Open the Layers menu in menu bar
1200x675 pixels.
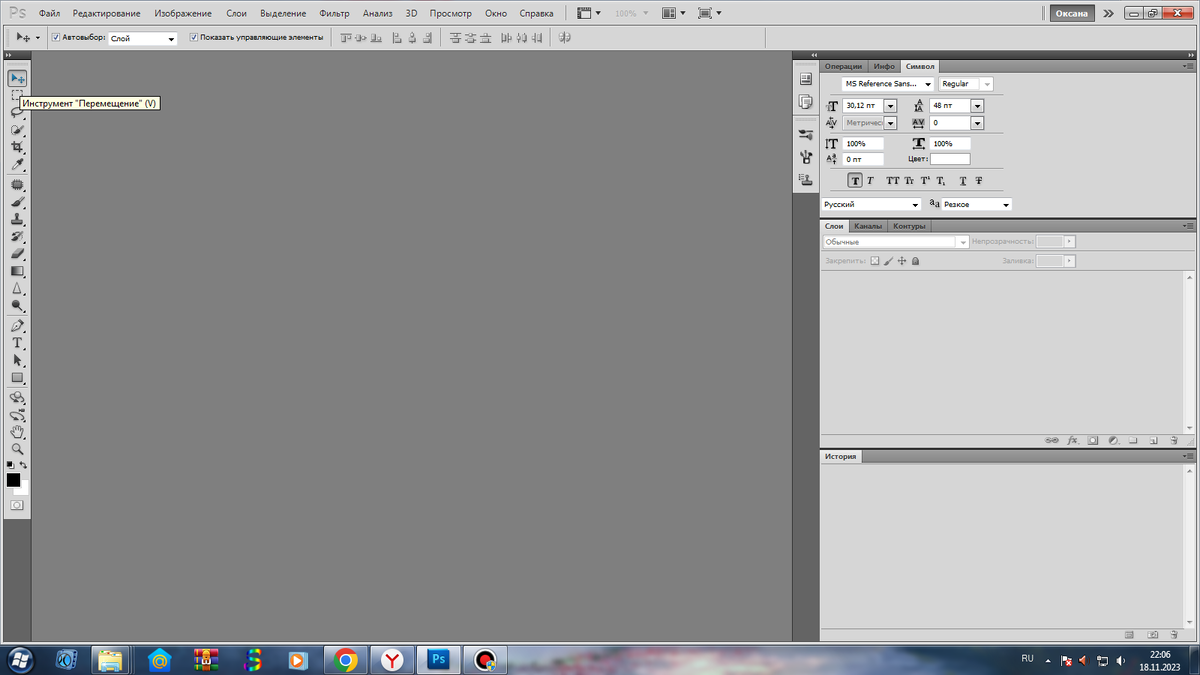236,14
